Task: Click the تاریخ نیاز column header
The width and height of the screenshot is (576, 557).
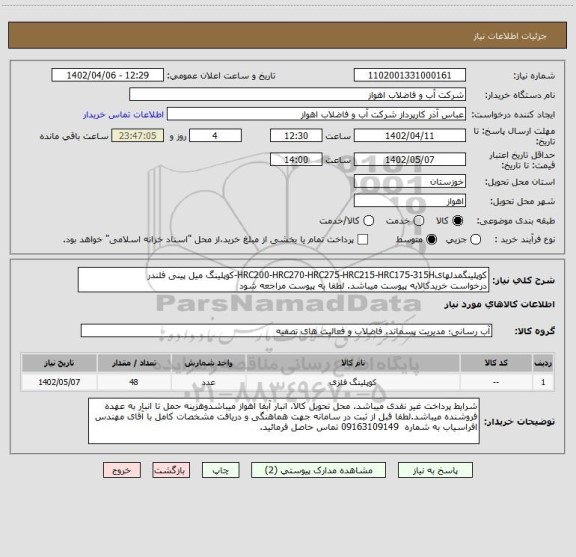Action: coord(59,363)
